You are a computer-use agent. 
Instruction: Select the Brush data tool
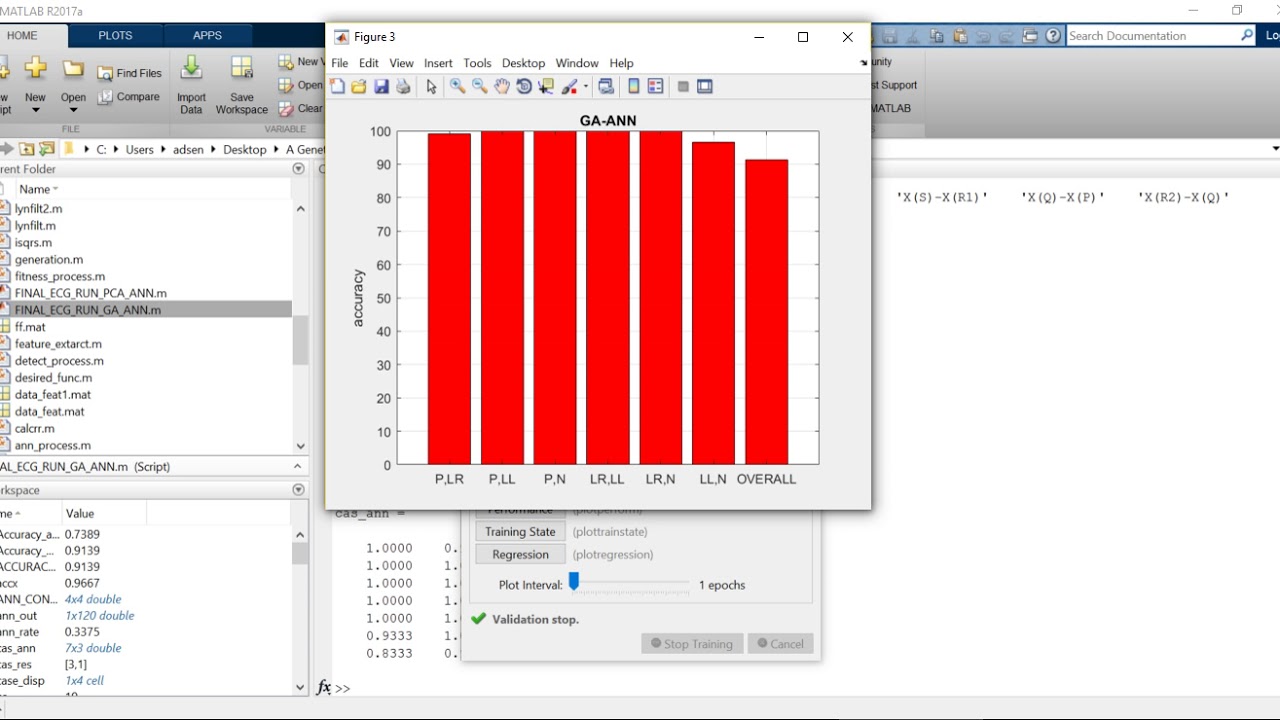click(569, 87)
